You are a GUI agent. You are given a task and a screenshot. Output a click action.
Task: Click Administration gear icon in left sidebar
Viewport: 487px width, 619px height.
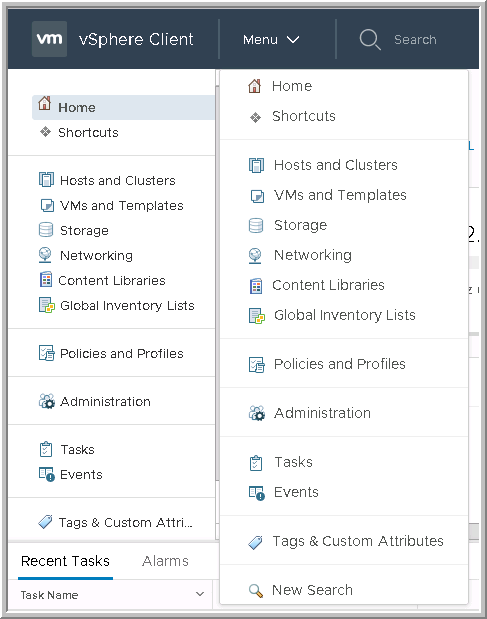click(47, 401)
